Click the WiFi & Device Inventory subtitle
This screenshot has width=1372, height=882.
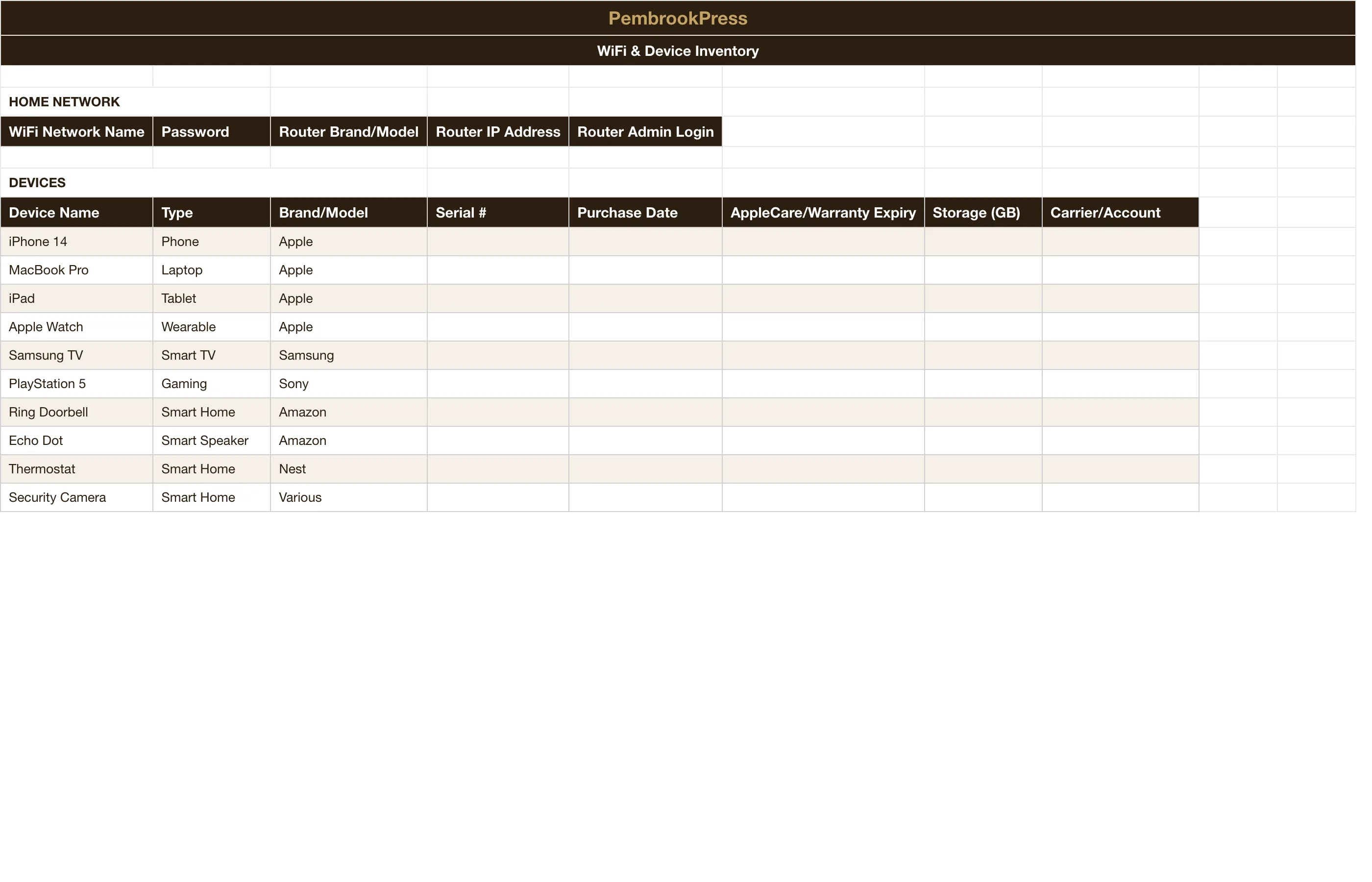coord(678,50)
